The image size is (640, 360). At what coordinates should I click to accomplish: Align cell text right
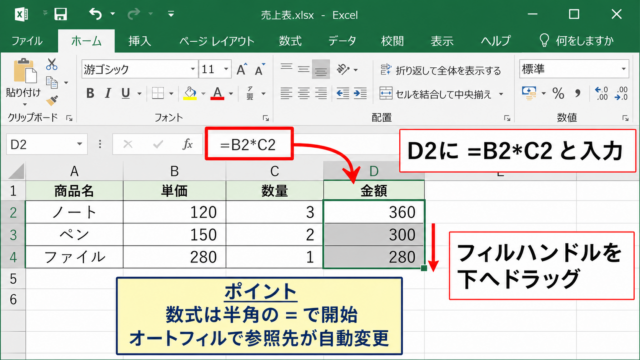pos(321,93)
